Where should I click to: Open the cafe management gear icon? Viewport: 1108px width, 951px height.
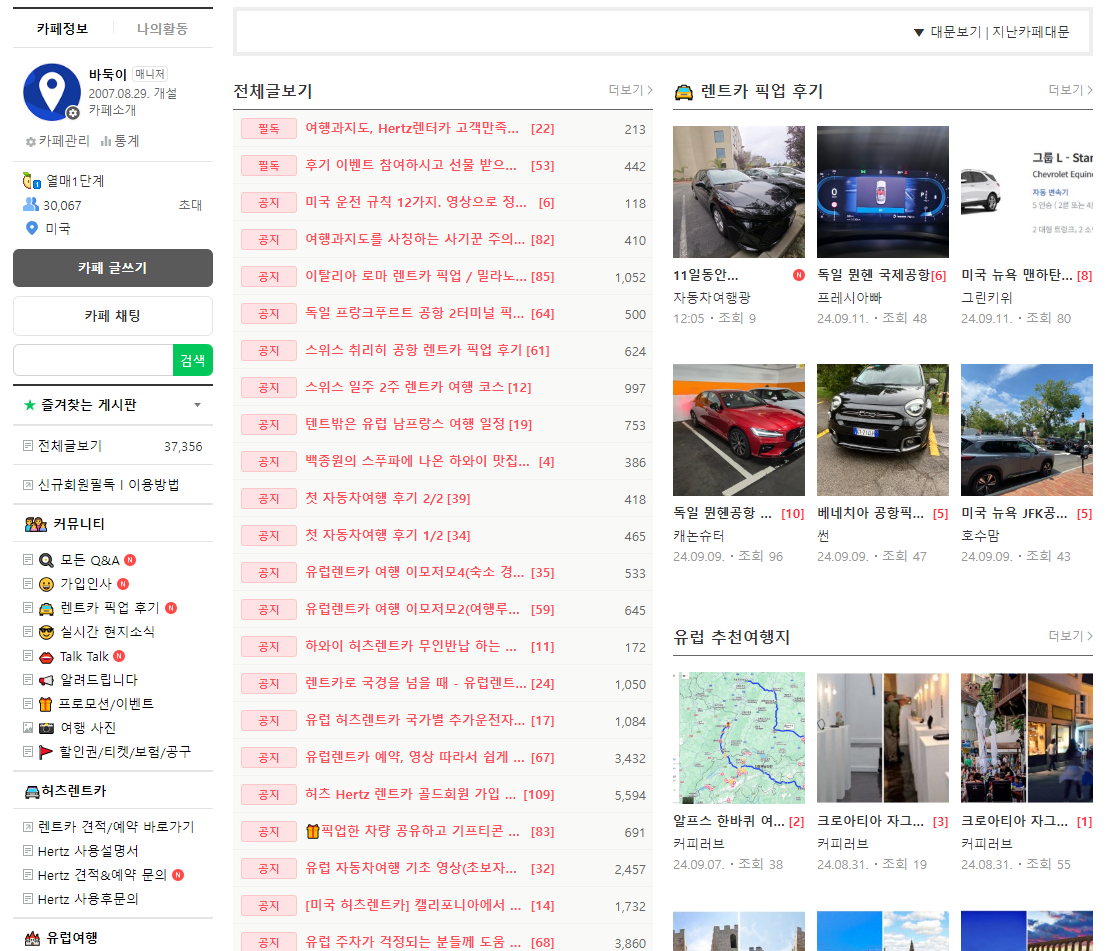pyautogui.click(x=31, y=142)
